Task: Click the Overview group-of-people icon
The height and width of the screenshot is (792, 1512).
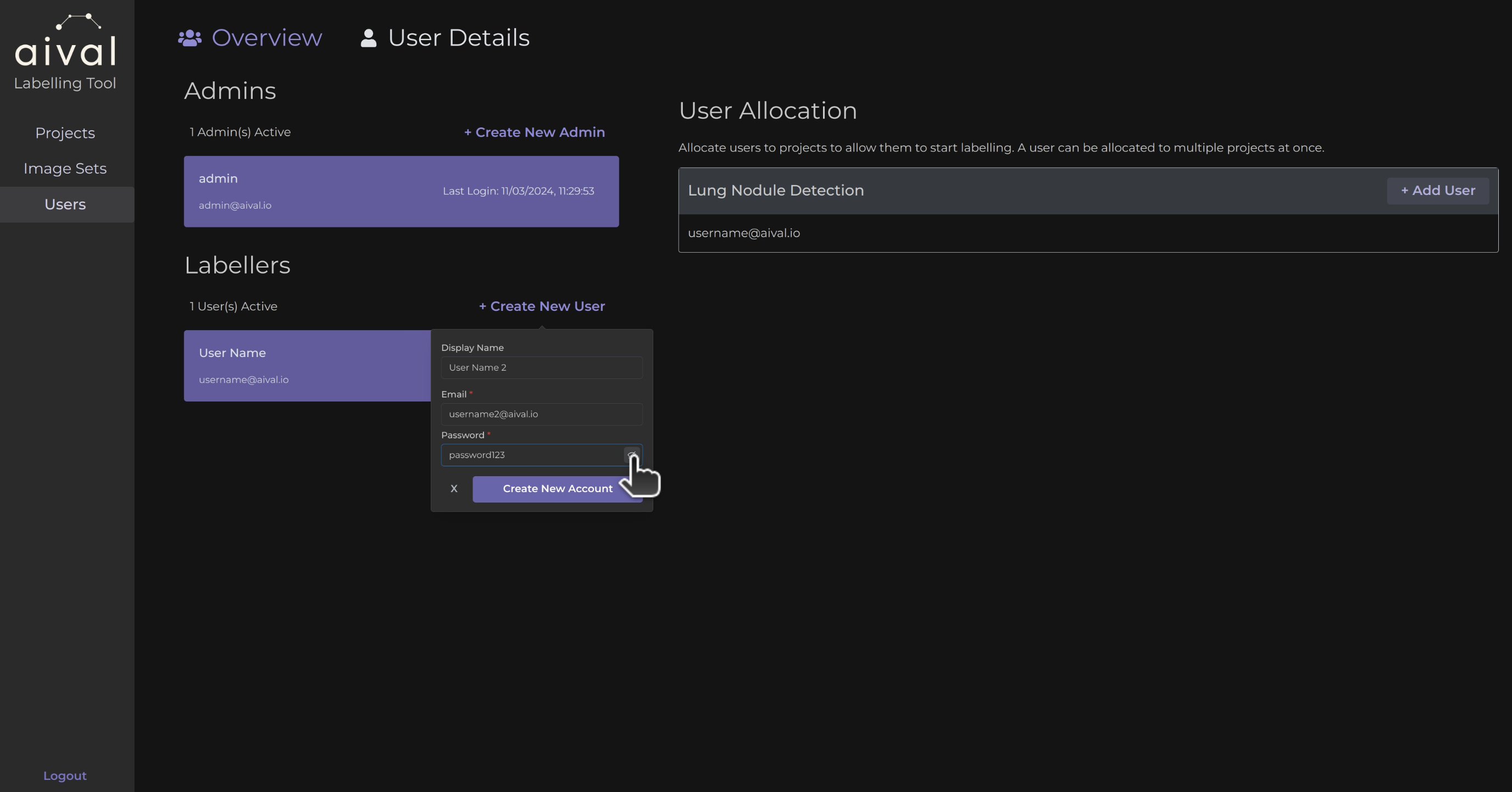Action: pyautogui.click(x=190, y=38)
